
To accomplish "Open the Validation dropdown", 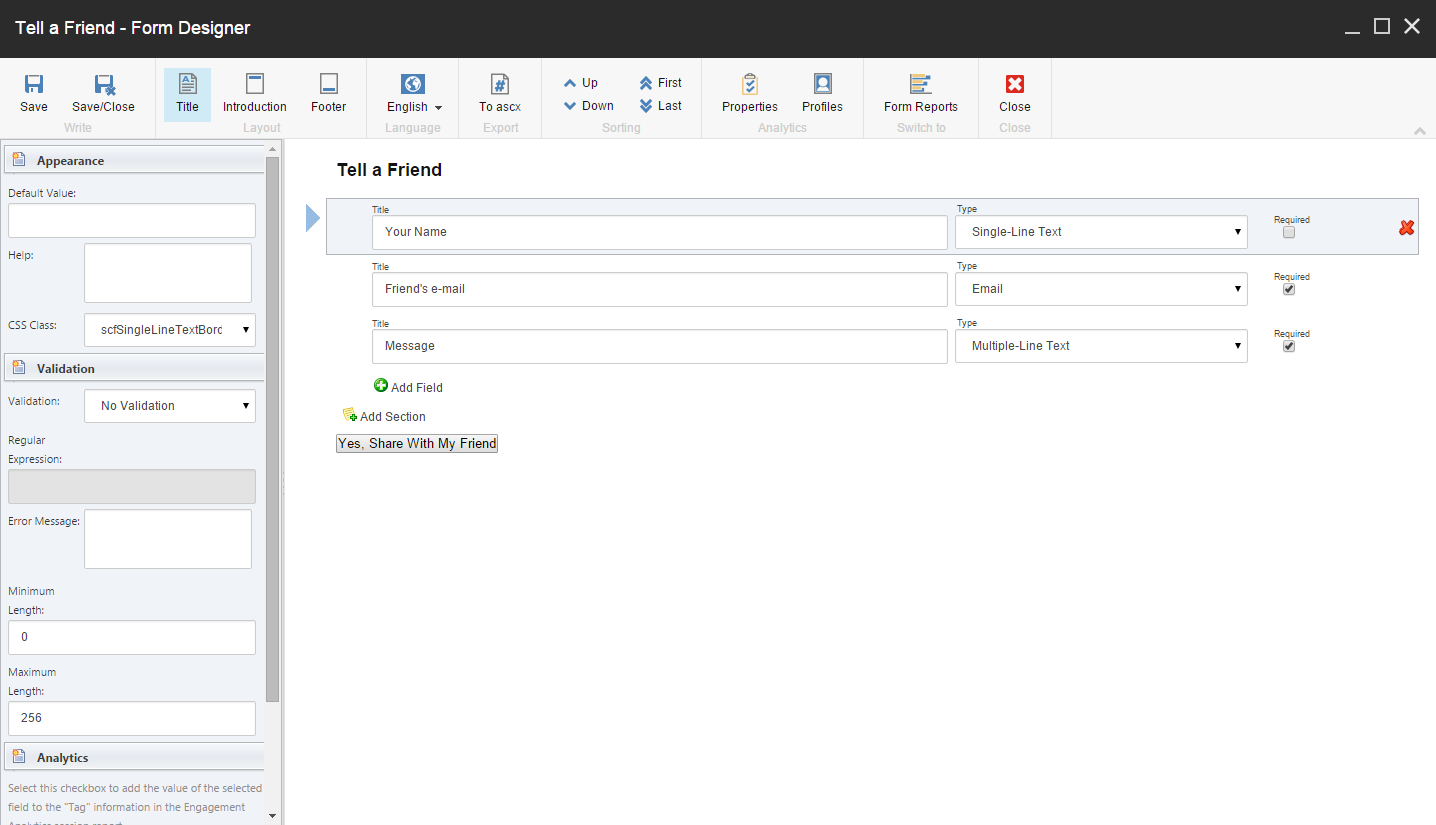I will (x=170, y=406).
